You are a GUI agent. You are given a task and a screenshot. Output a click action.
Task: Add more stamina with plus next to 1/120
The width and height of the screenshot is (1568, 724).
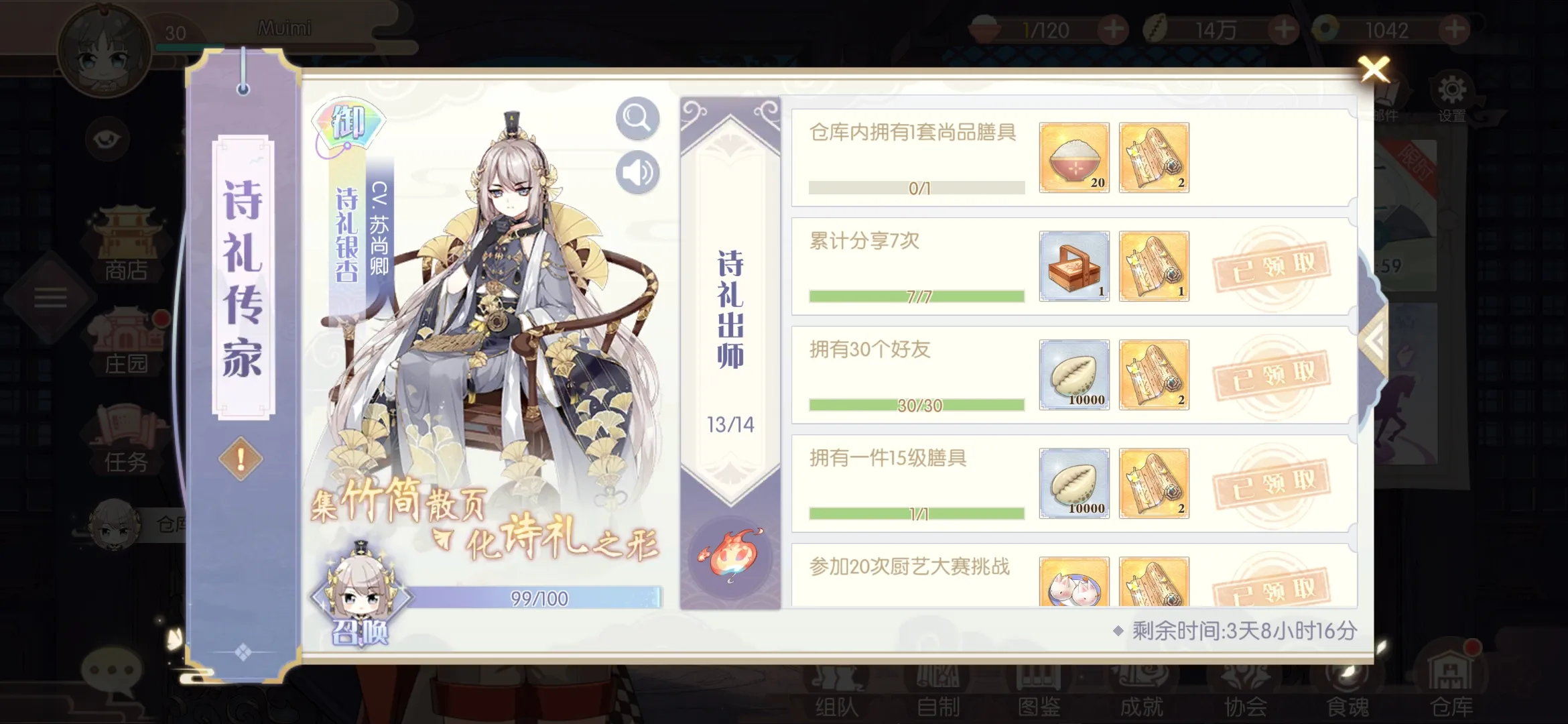coord(1114,29)
